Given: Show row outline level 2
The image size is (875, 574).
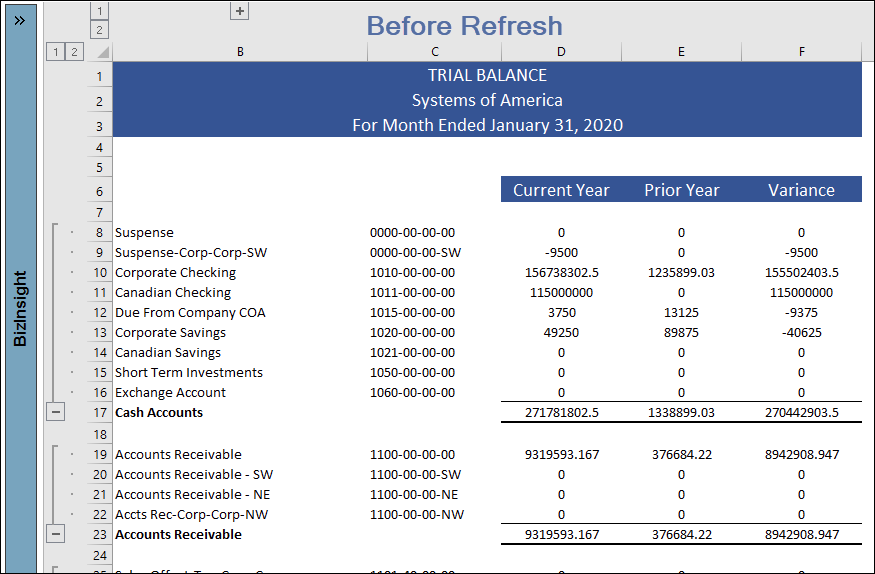Looking at the screenshot, I should pyautogui.click(x=74, y=52).
